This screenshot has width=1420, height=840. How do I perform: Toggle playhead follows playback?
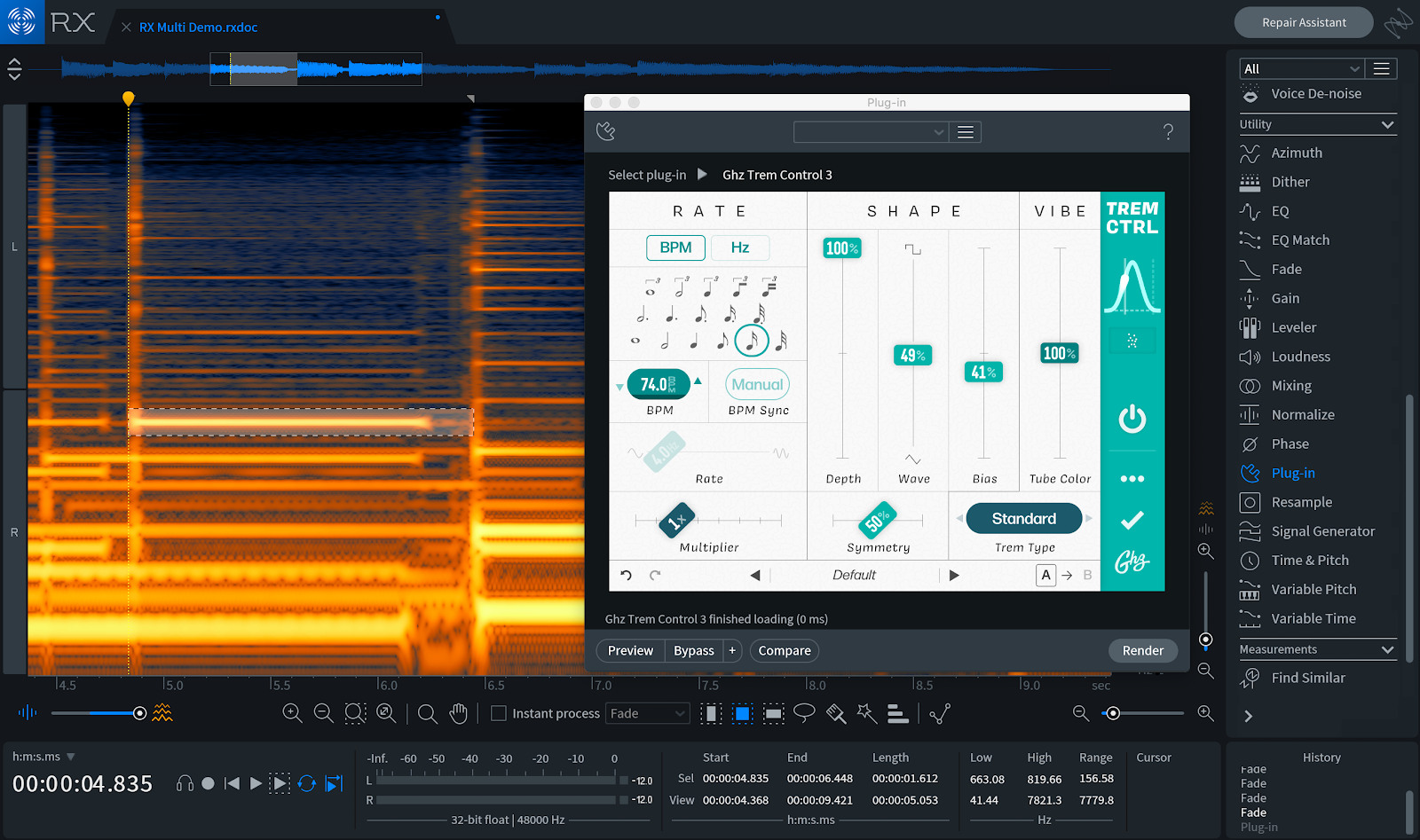(x=334, y=783)
